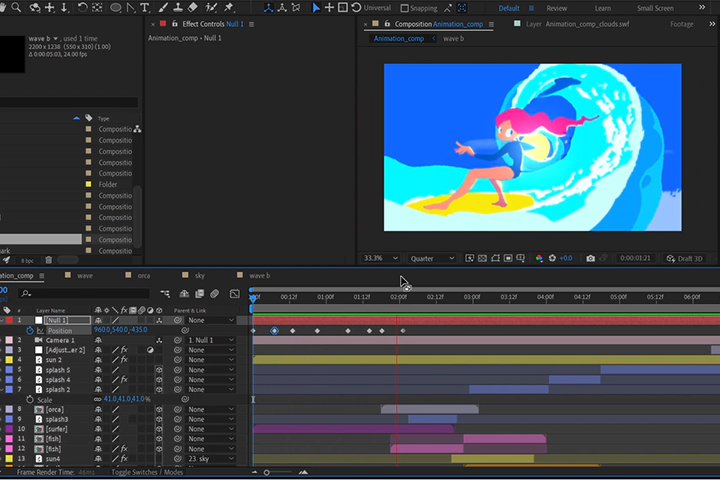Click the wave b breadcrumb in the viewer
Image resolution: width=720 pixels, height=480 pixels.
click(x=453, y=39)
